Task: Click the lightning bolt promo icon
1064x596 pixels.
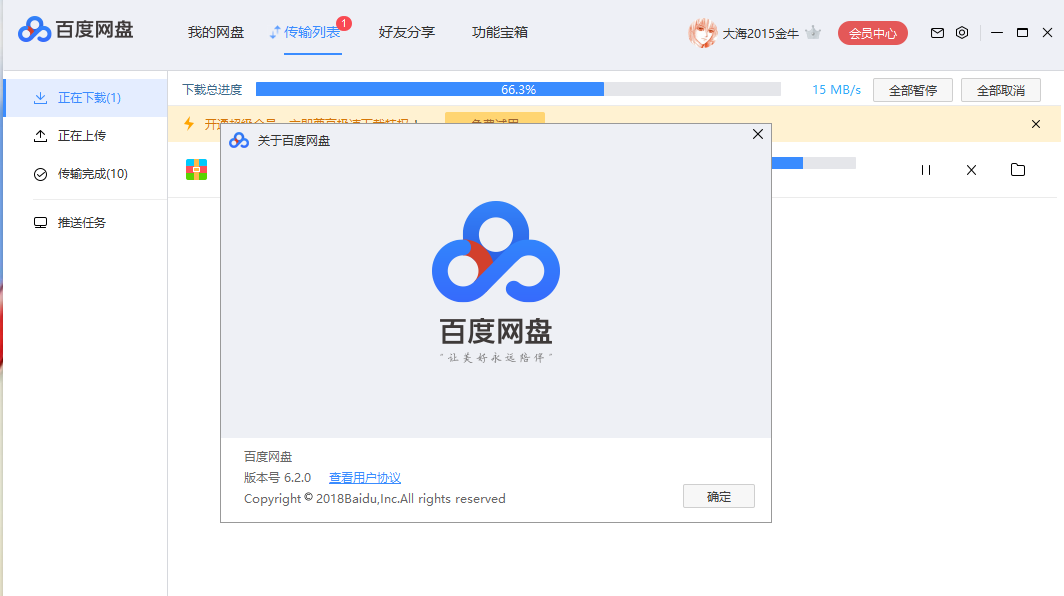Action: (x=189, y=124)
